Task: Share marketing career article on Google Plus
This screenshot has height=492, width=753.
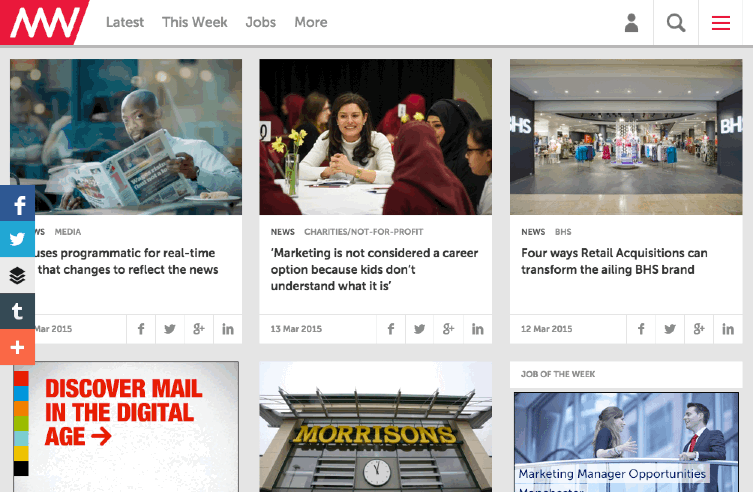Action: click(448, 329)
